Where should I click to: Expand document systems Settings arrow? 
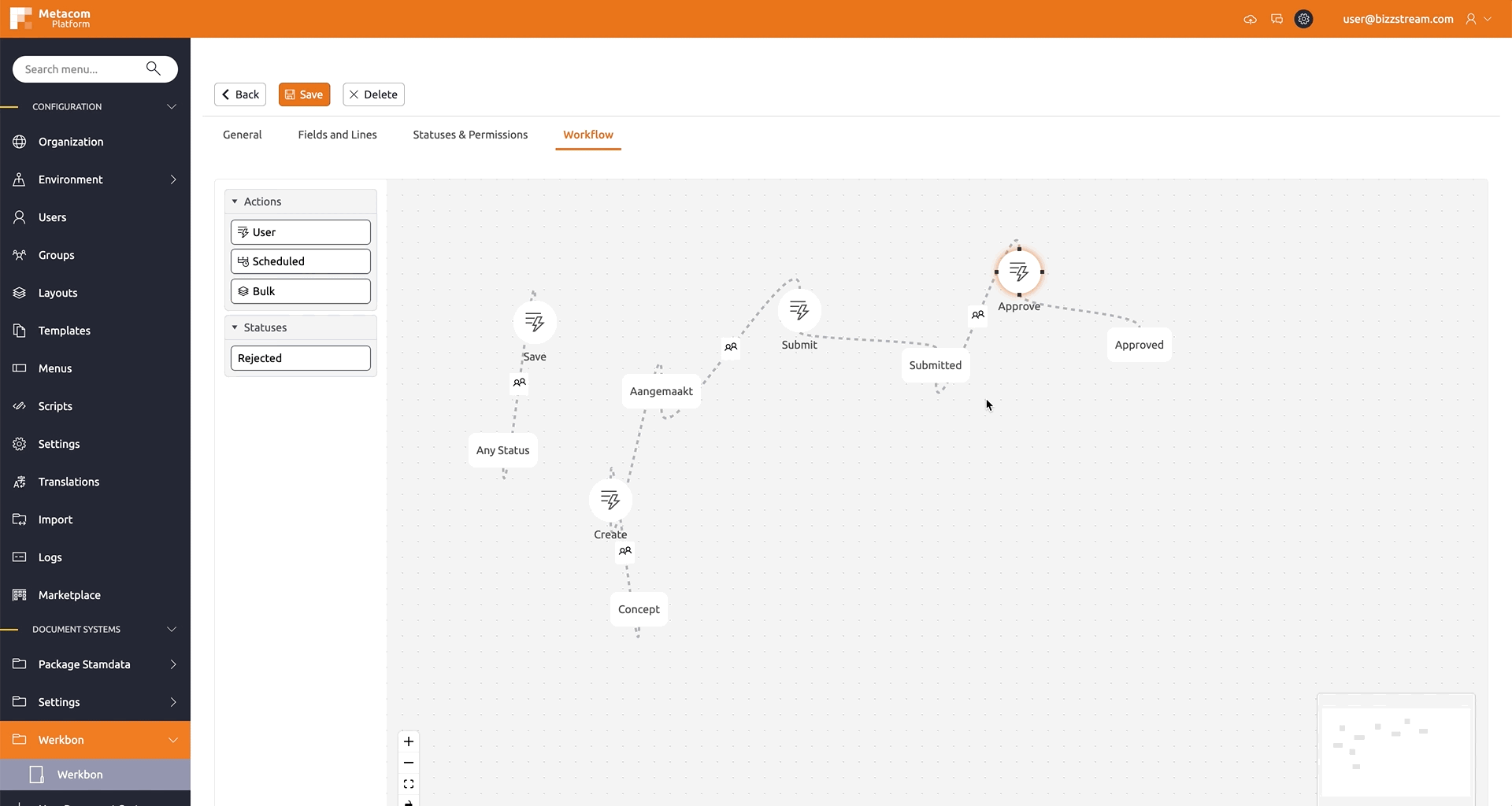[173, 702]
